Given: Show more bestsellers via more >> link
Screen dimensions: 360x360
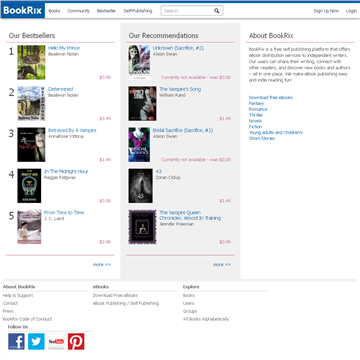Looking at the screenshot, I should coord(102,264).
